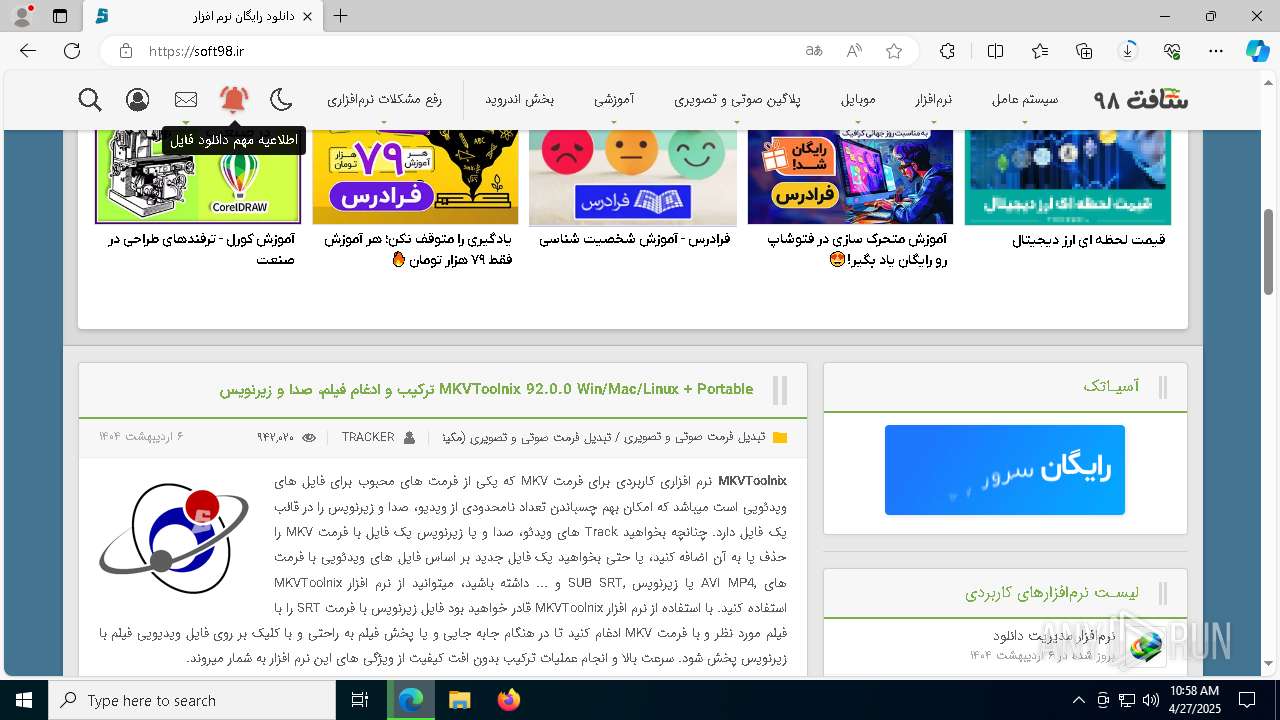1280x720 pixels.
Task: Toggle split screen icon
Action: pyautogui.click(x=995, y=51)
